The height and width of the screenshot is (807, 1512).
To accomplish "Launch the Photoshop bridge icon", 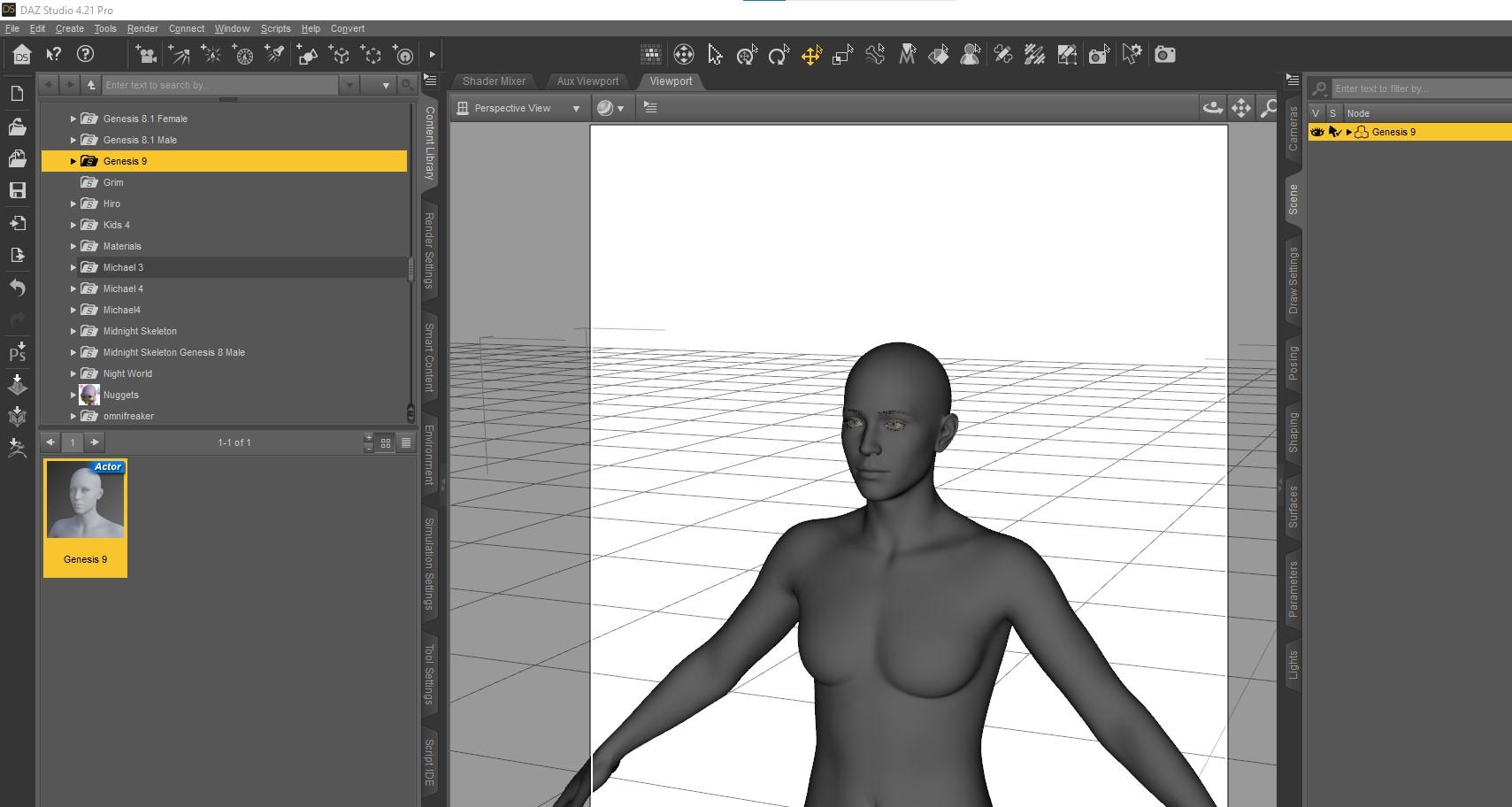I will 17,352.
